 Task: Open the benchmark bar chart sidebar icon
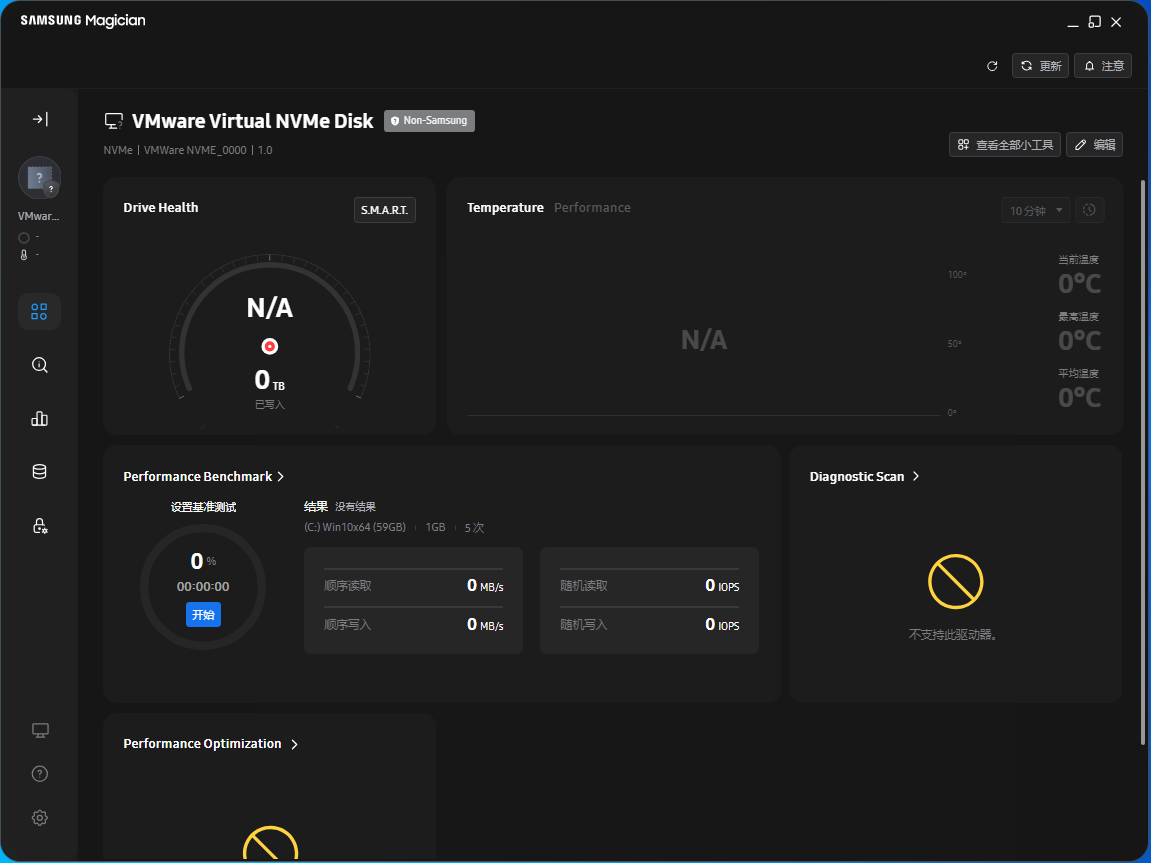pyautogui.click(x=39, y=419)
